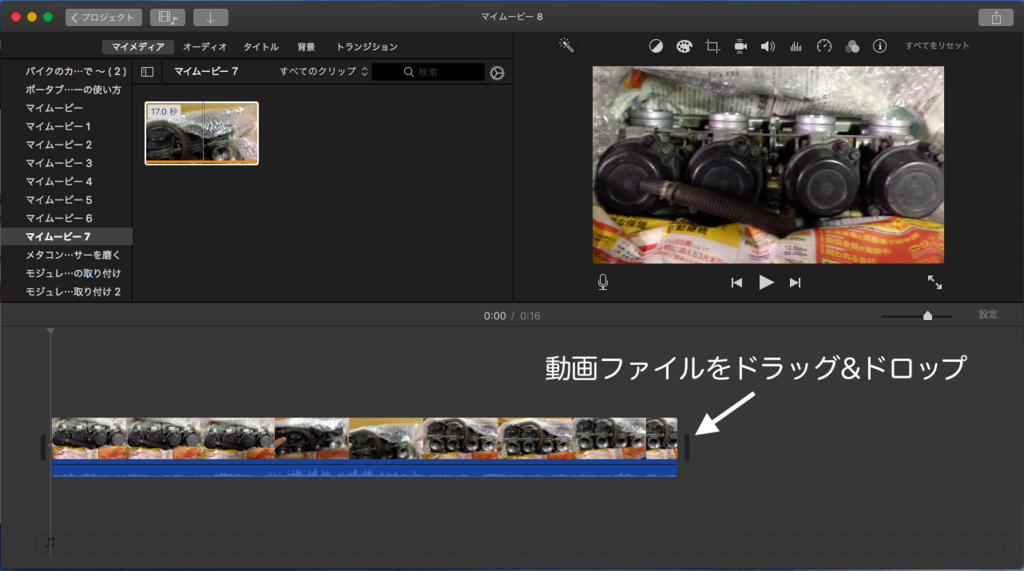Switch to オーディオ tab
Image resolution: width=1024 pixels, height=571 pixels.
pyautogui.click(x=204, y=47)
